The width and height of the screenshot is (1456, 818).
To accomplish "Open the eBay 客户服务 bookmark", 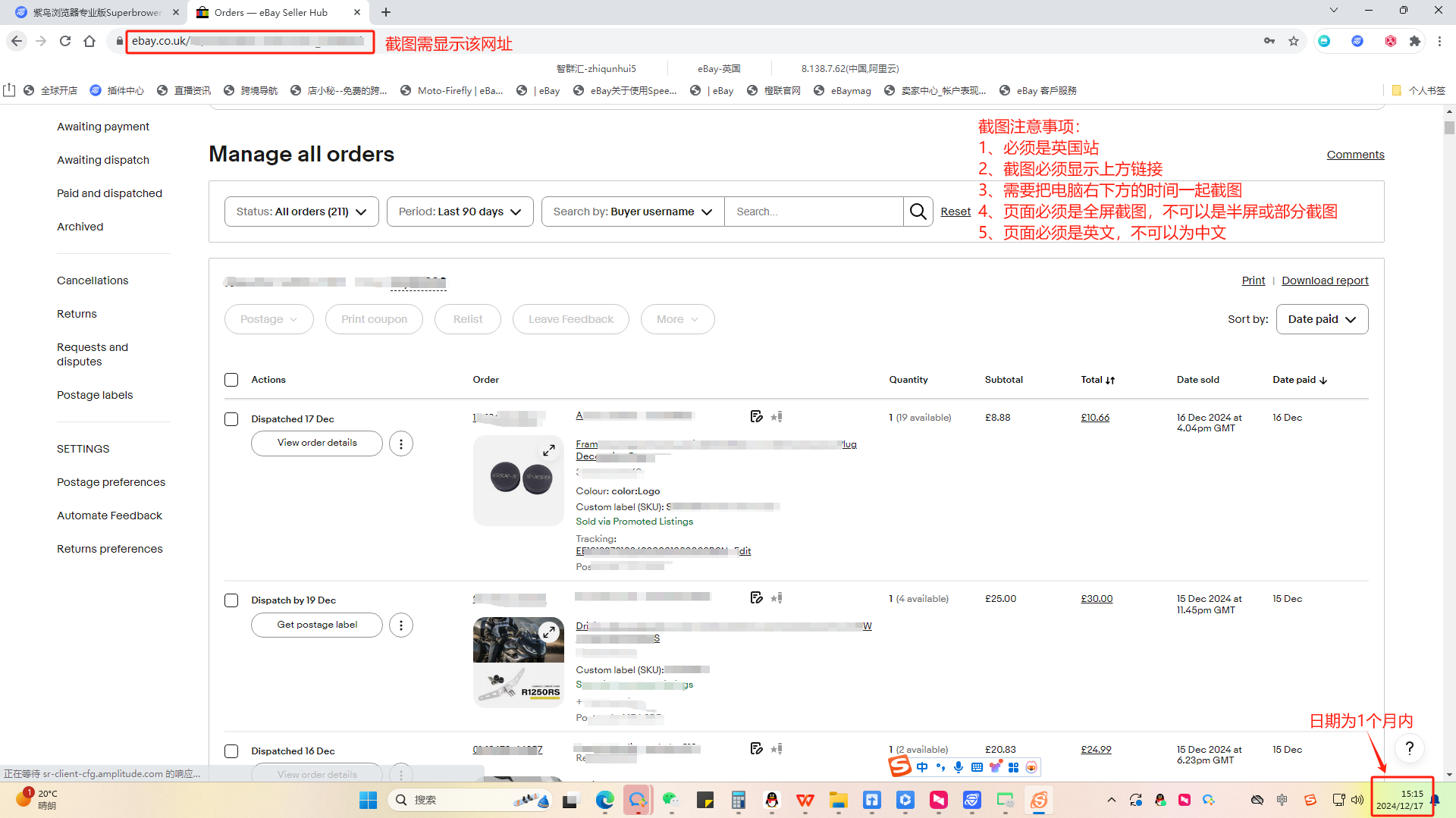I will coord(1037,90).
